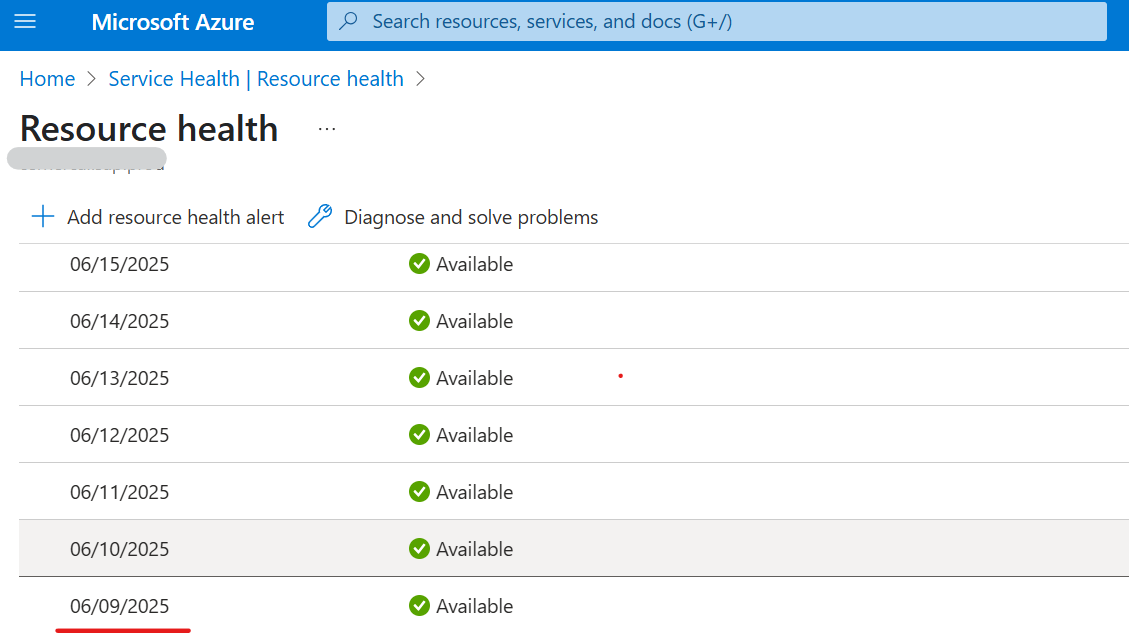
Task: Click the Available status icon for 06/09/2025
Action: coord(419,605)
